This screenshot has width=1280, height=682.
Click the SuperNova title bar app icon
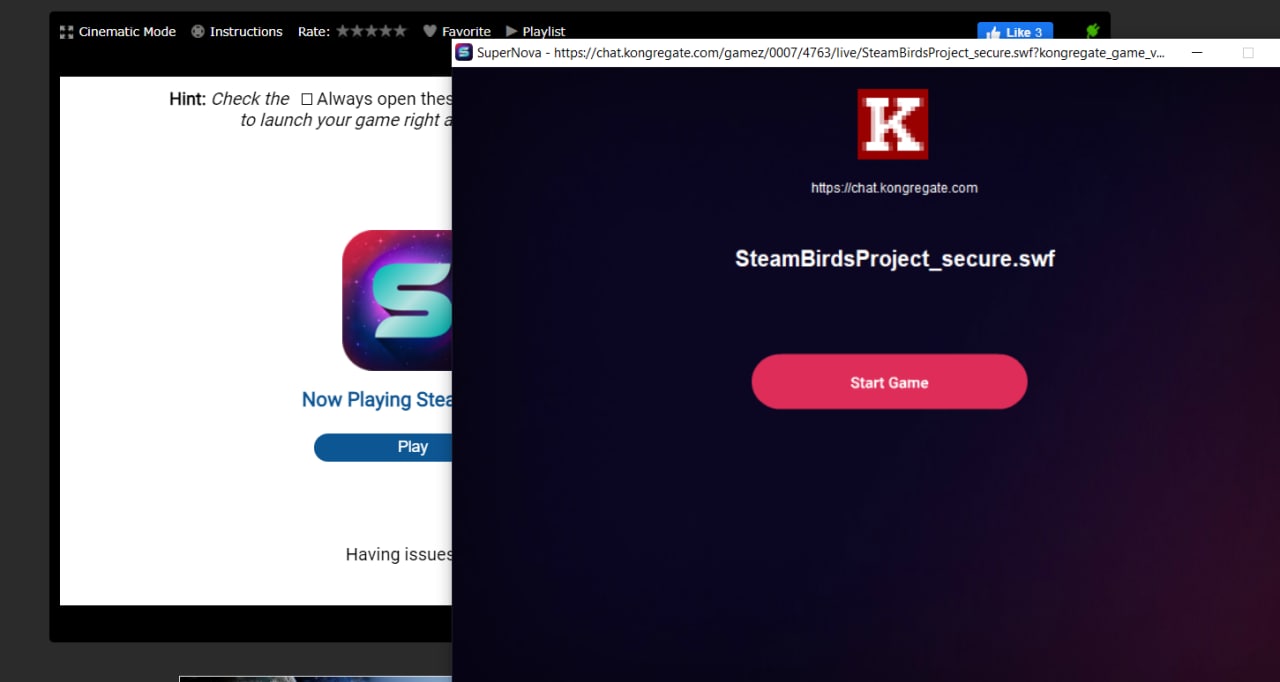point(464,52)
